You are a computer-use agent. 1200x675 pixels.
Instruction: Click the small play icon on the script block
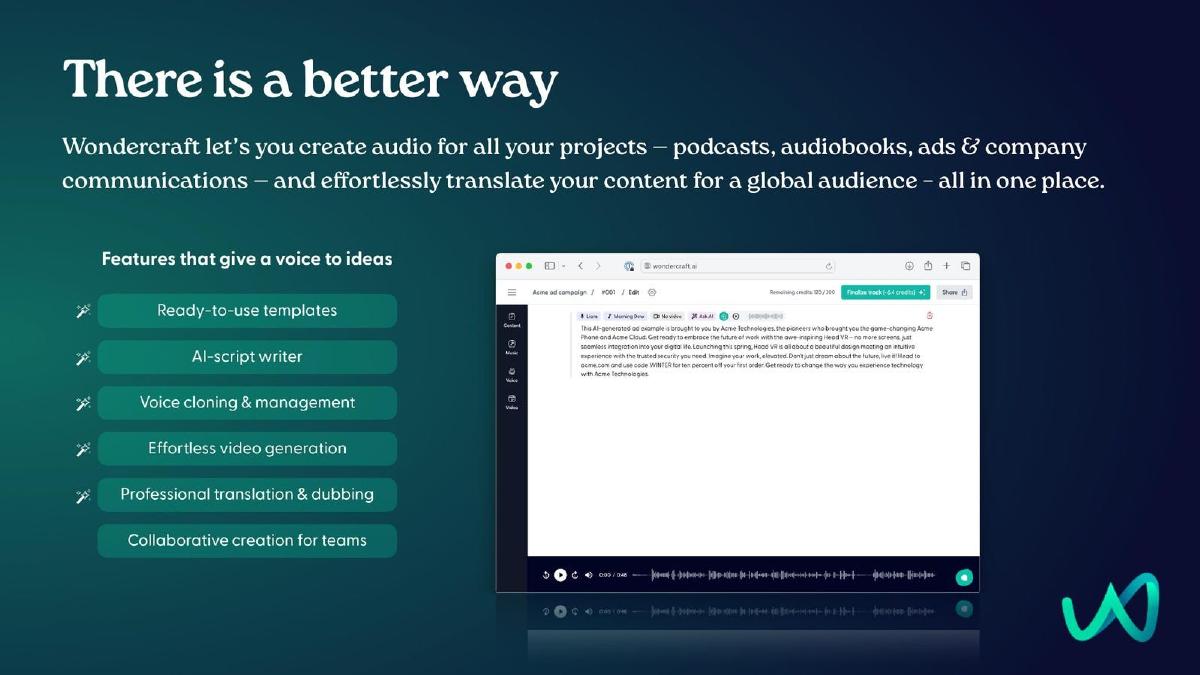[736, 316]
